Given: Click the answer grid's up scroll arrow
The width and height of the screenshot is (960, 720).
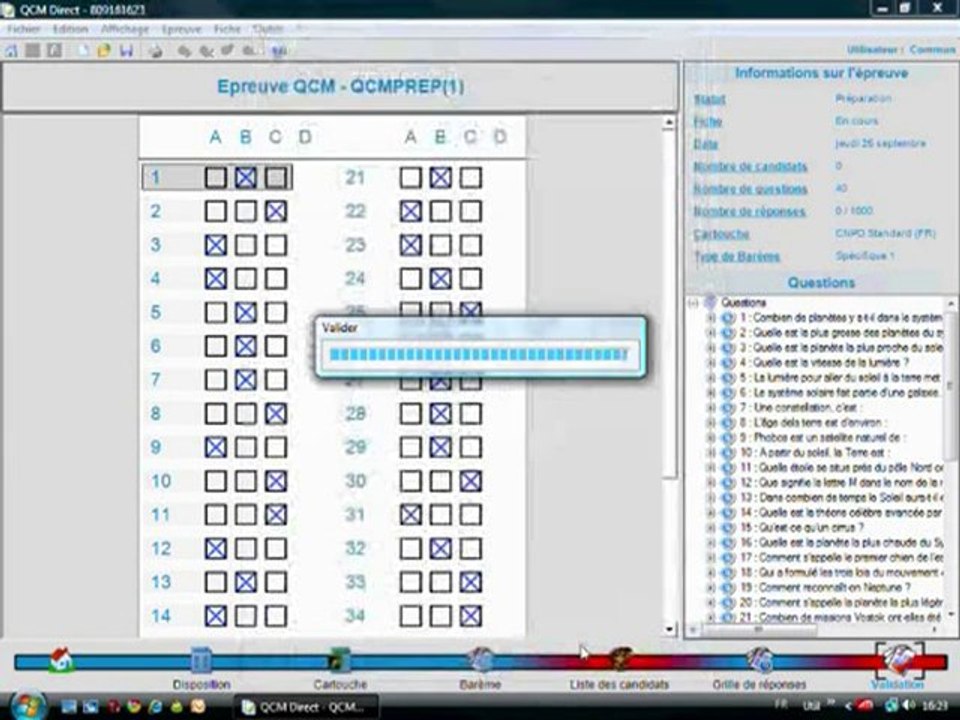Looking at the screenshot, I should [x=669, y=122].
